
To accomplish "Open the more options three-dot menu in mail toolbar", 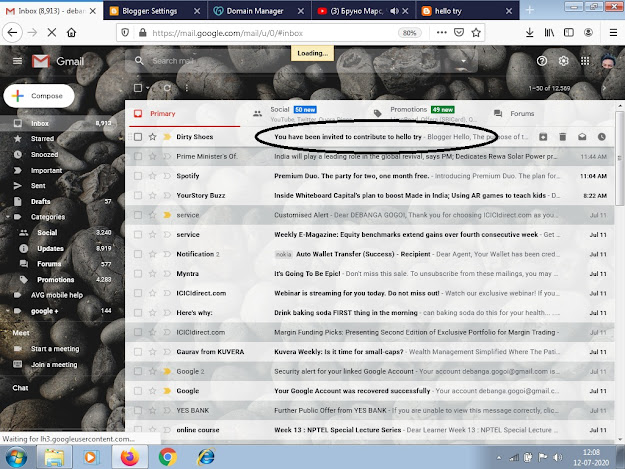I will click(x=187, y=88).
